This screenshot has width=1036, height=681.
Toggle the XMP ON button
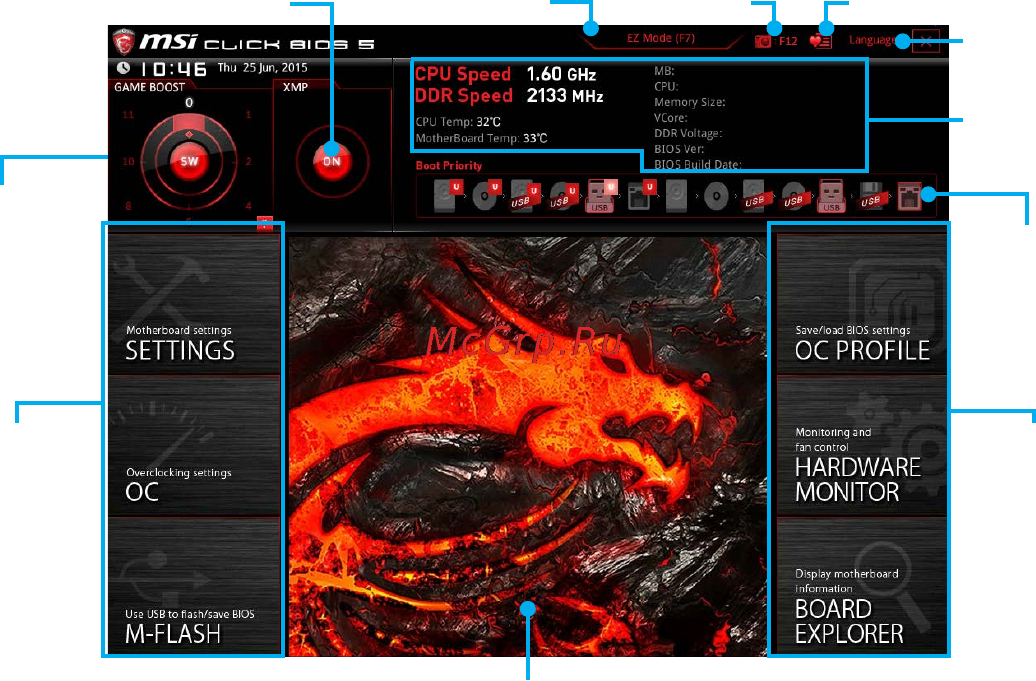tap(332, 161)
